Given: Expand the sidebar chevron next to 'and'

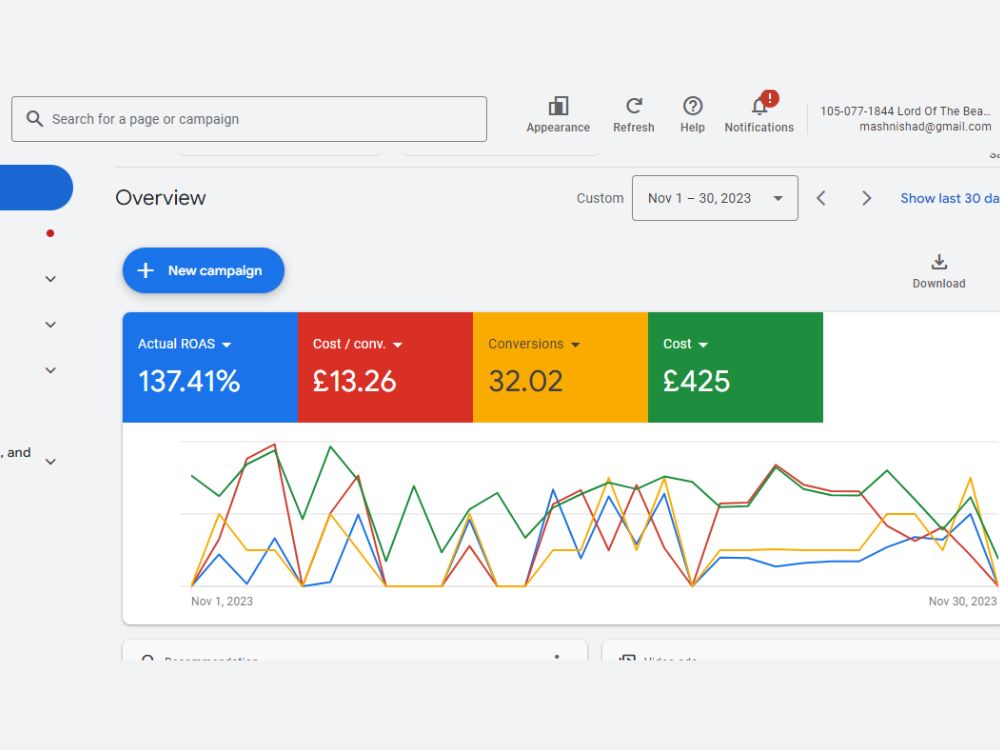Looking at the screenshot, I should pyautogui.click(x=50, y=461).
